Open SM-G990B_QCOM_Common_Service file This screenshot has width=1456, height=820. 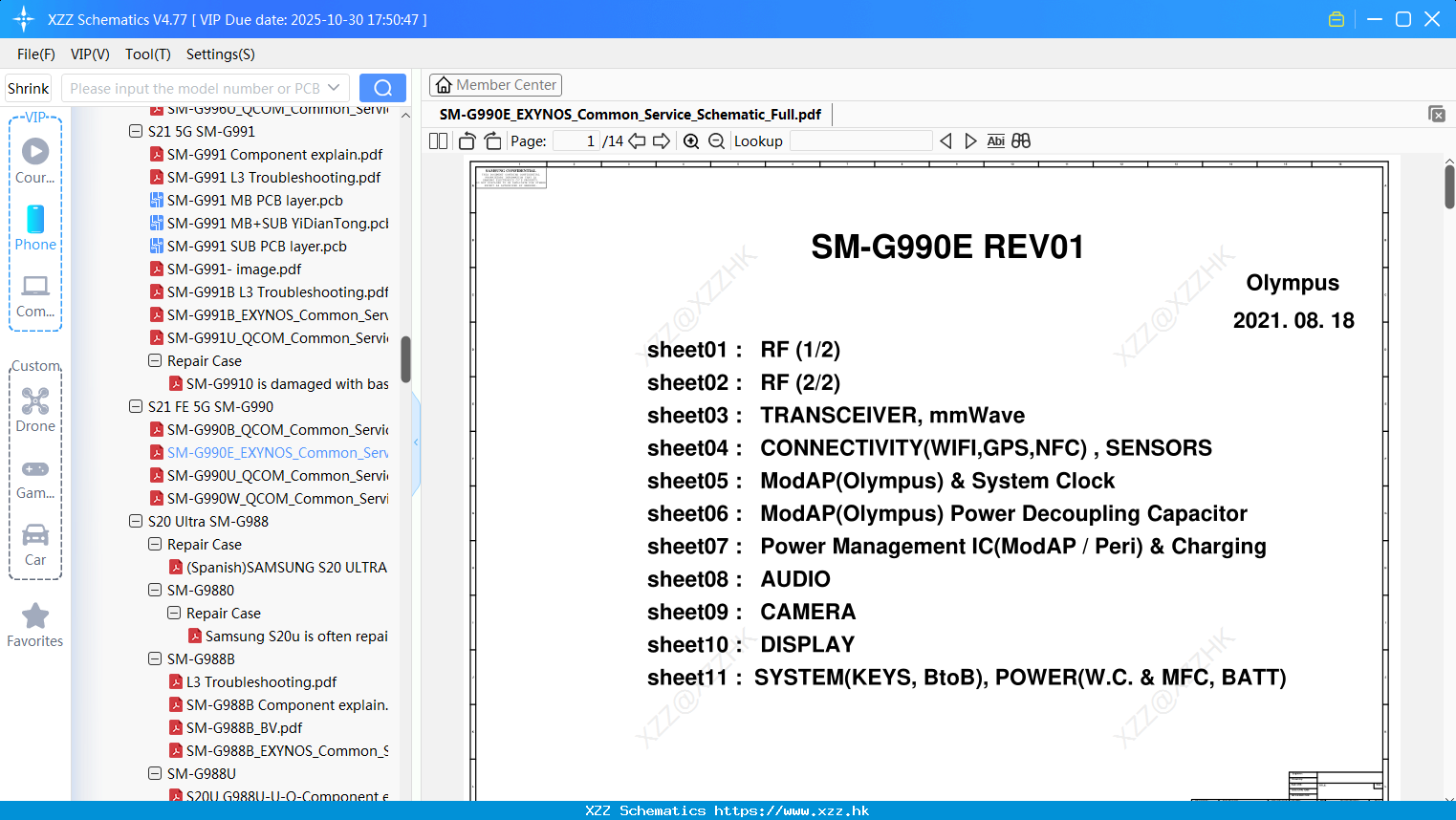tap(277, 429)
